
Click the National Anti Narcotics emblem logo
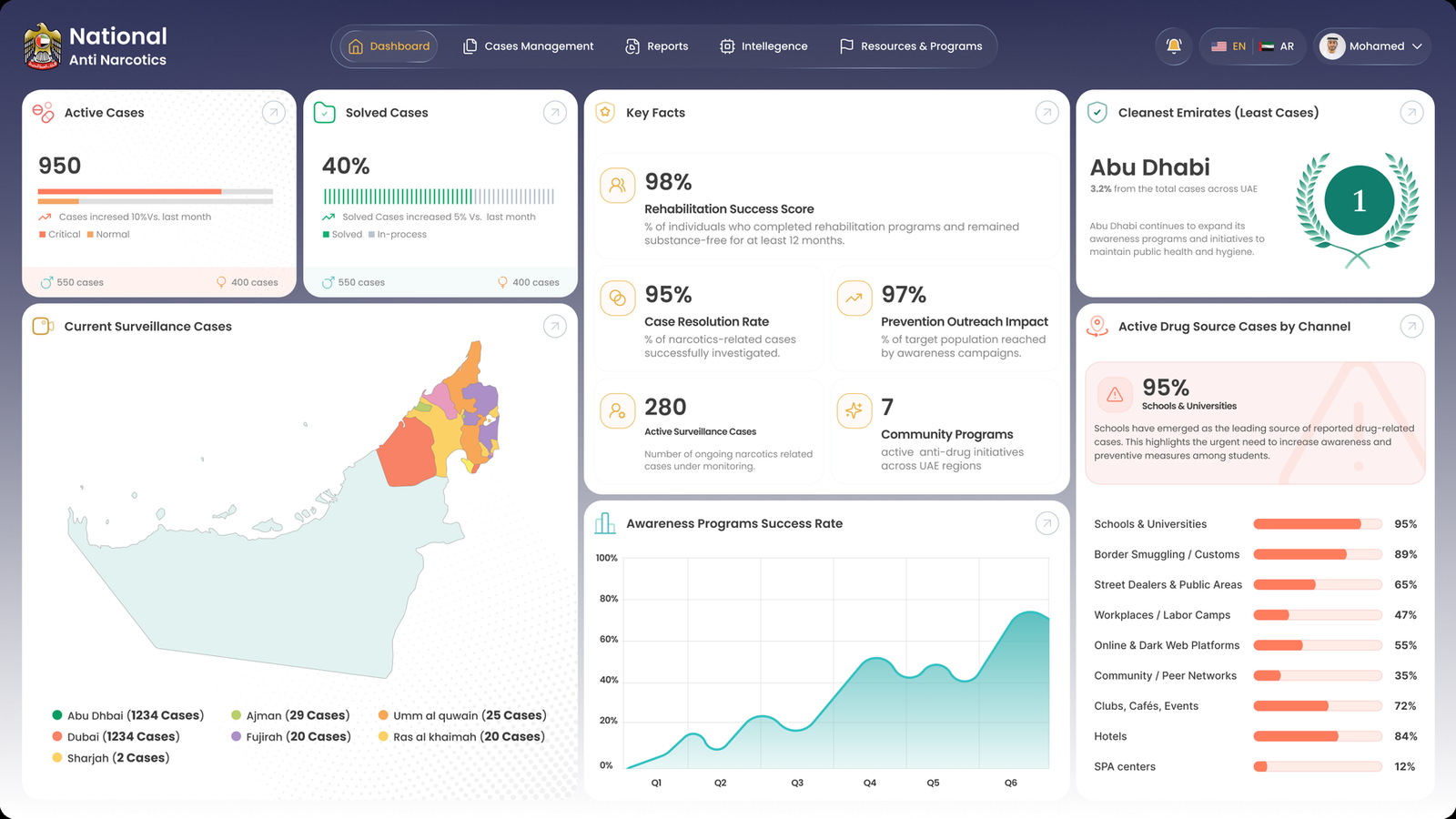point(43,46)
